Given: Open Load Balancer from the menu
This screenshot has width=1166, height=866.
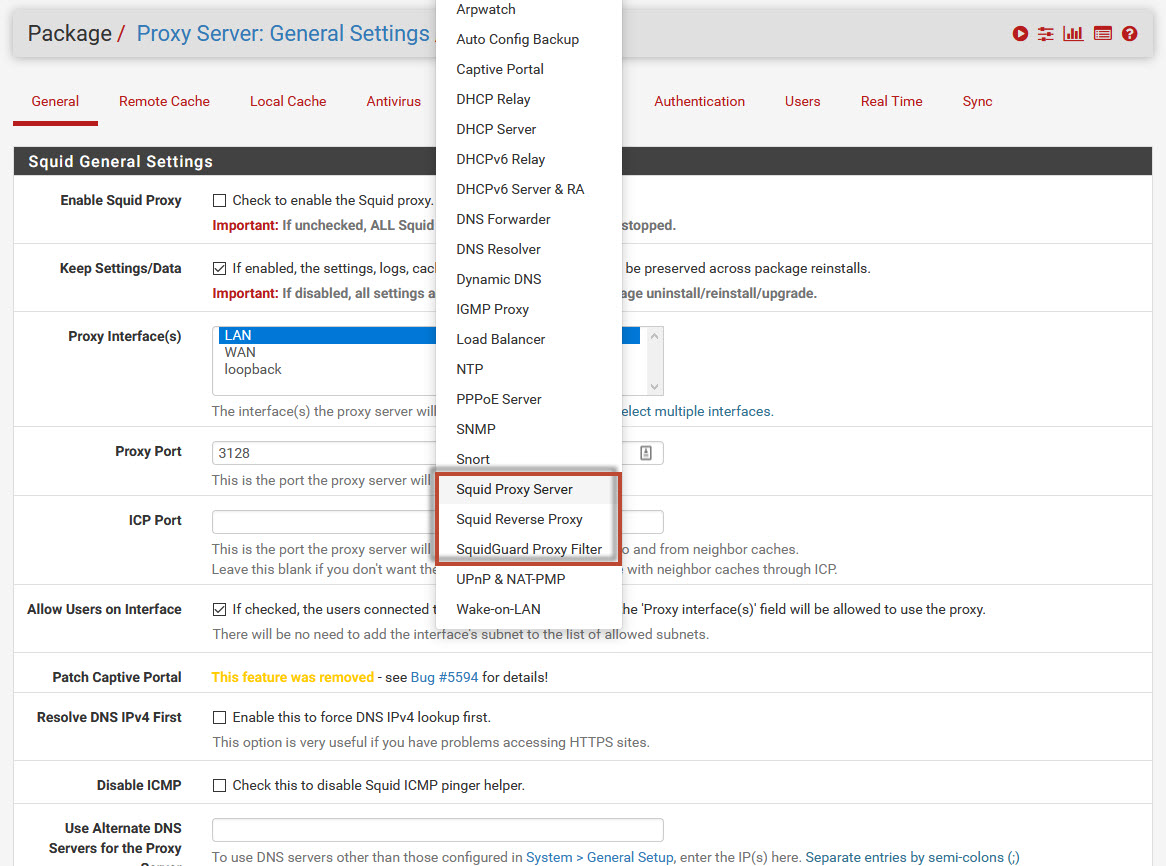Looking at the screenshot, I should click(x=529, y=339).
